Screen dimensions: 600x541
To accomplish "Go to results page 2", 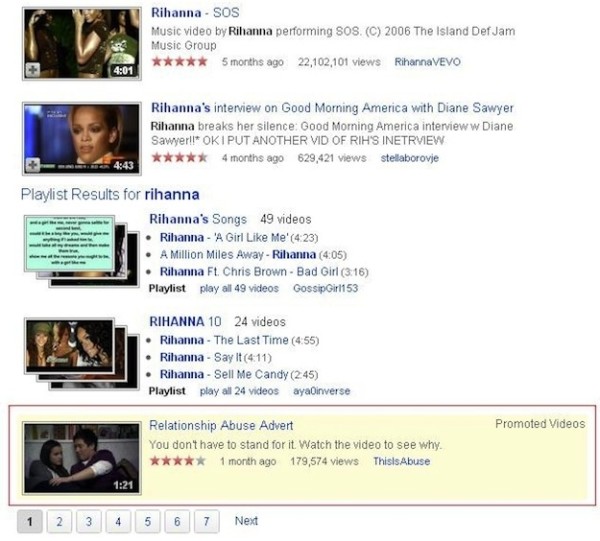I will pyautogui.click(x=59, y=521).
